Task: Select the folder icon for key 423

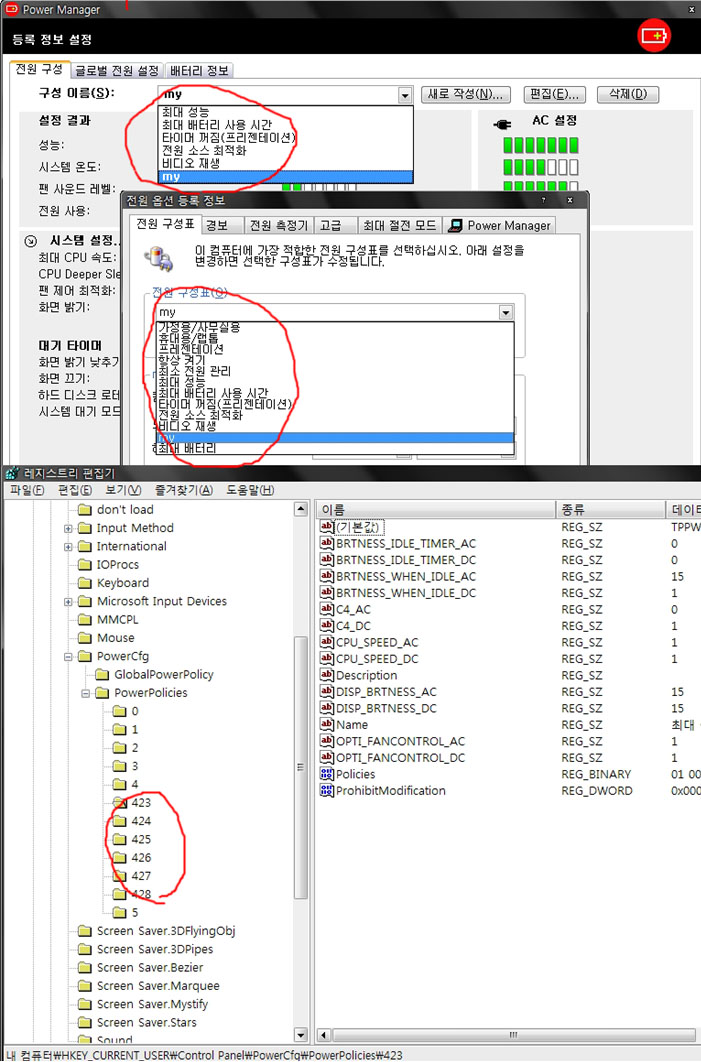Action: [119, 802]
